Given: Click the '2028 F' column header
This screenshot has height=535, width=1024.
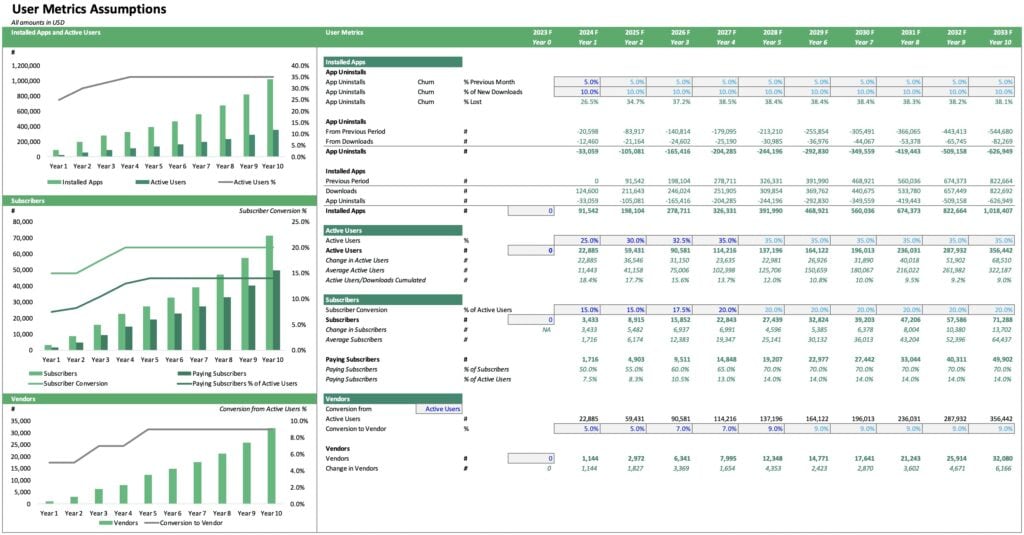Looking at the screenshot, I should 772,32.
